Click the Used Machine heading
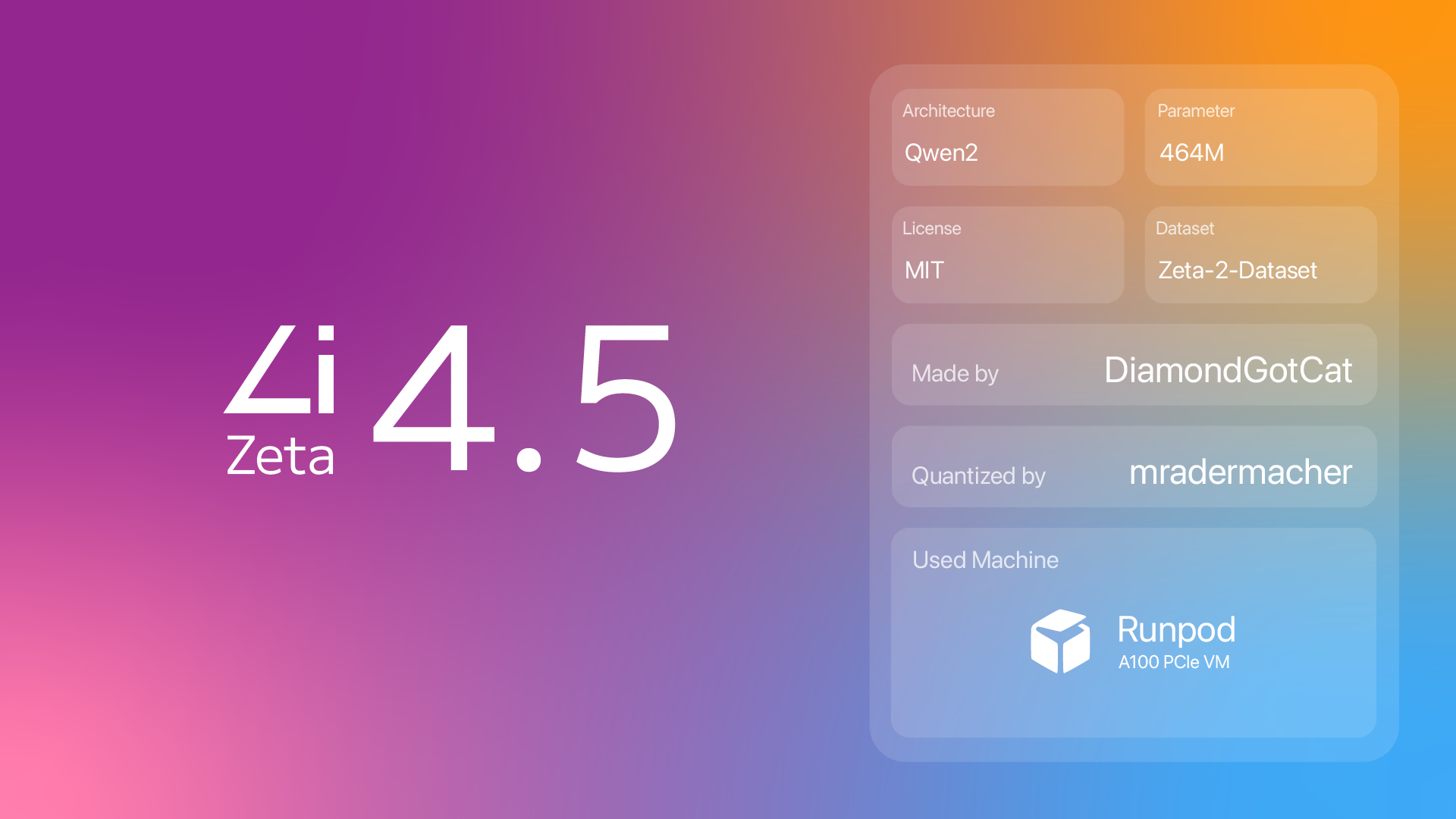 tap(985, 560)
